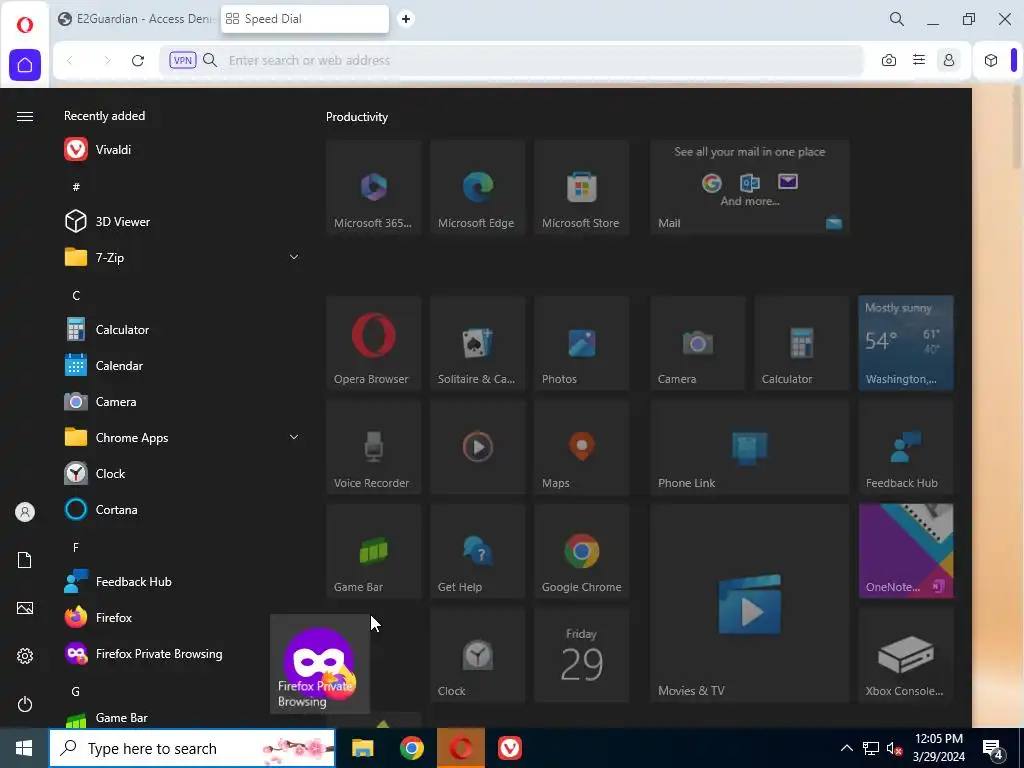Select the Speed Dial tab
Image resolution: width=1024 pixels, height=768 pixels.
304,19
